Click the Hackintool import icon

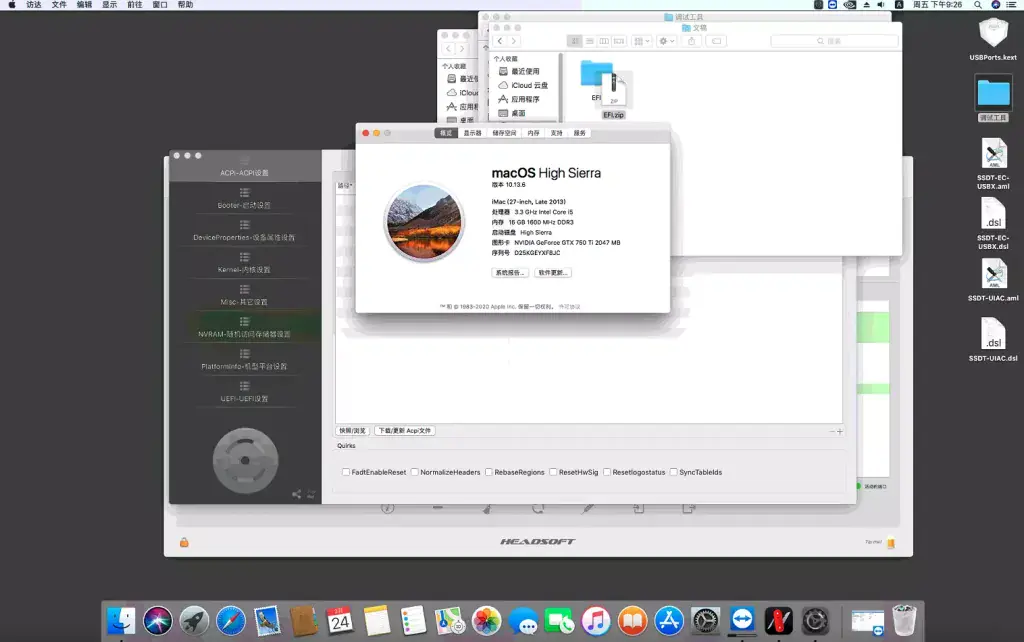(x=638, y=508)
